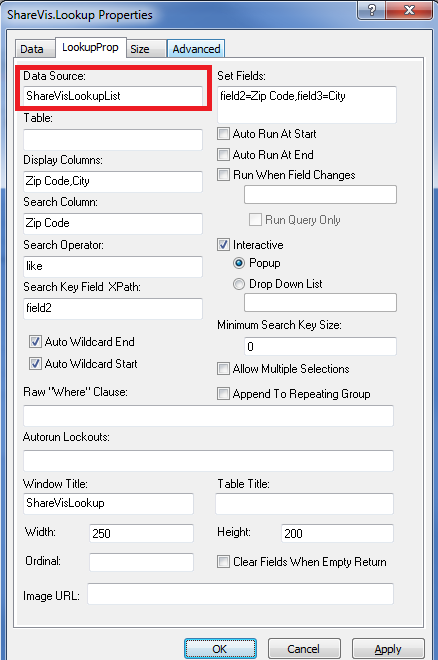The height and width of the screenshot is (660, 438).
Task: Toggle Run When Field Changes checkbox
Action: pos(223,175)
